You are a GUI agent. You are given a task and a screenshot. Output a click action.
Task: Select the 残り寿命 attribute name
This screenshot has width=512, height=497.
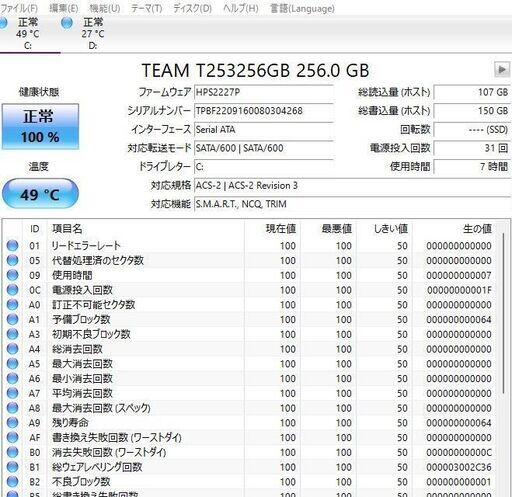point(70,423)
